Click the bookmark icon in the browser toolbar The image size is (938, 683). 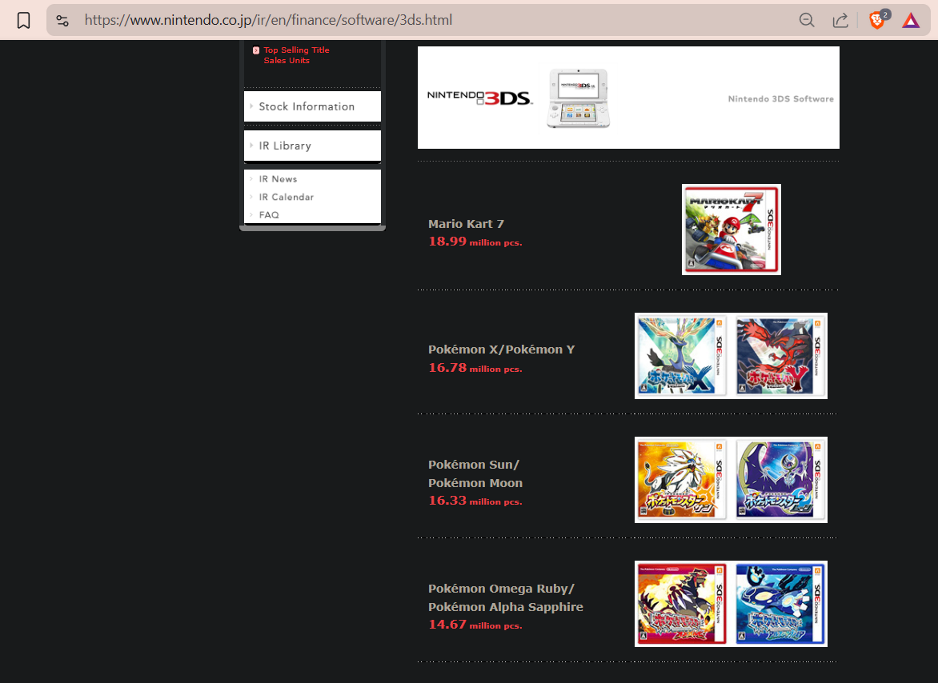pos(24,20)
